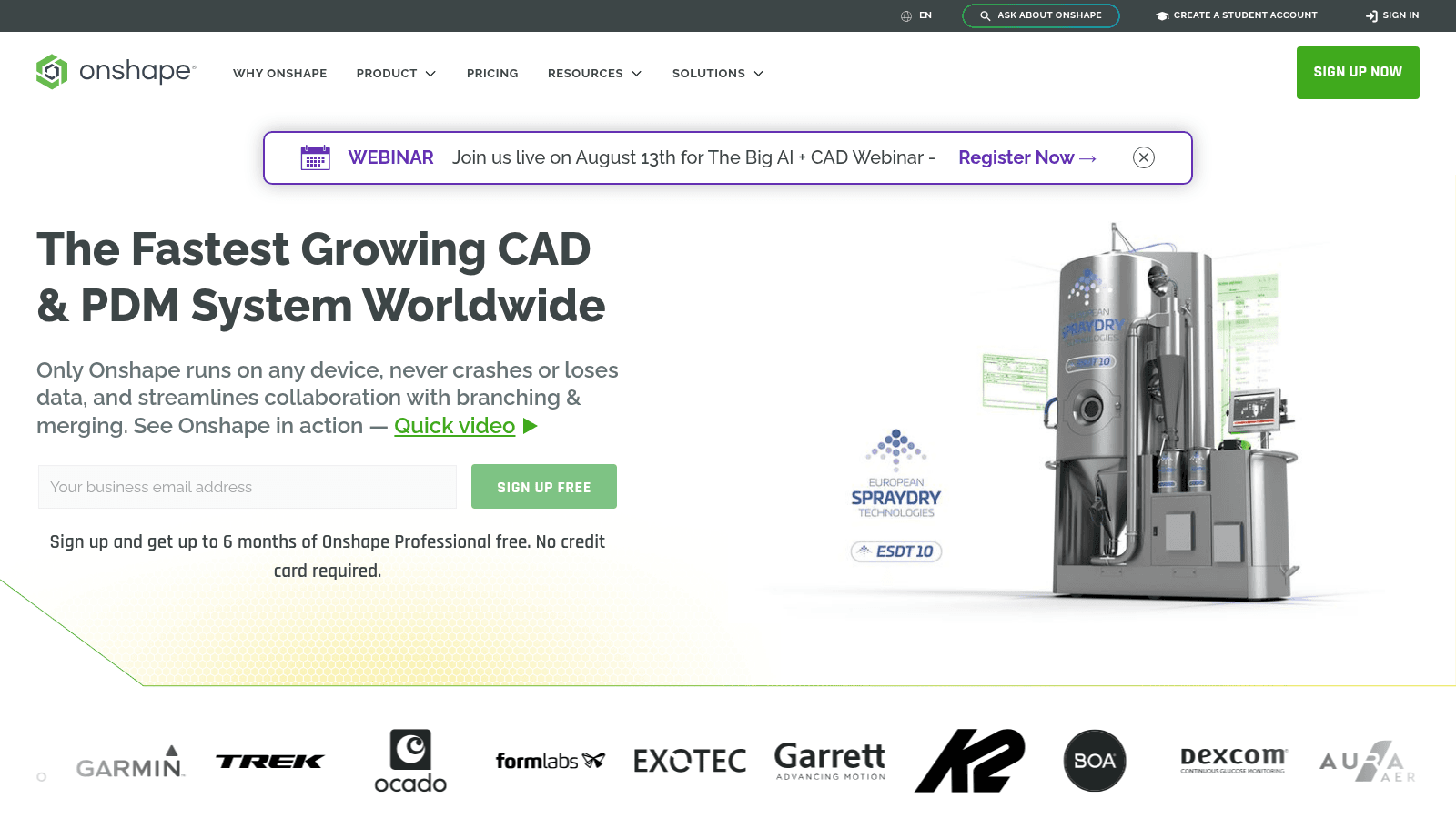Screen dimensions: 1456x819
Task: Click the green play triangle icon
Action: pos(531,426)
